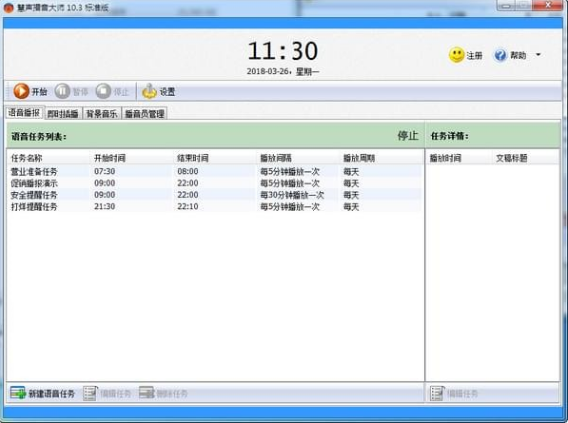
Task: Click the 编辑任务 icon under task list
Action: [x=90, y=393]
